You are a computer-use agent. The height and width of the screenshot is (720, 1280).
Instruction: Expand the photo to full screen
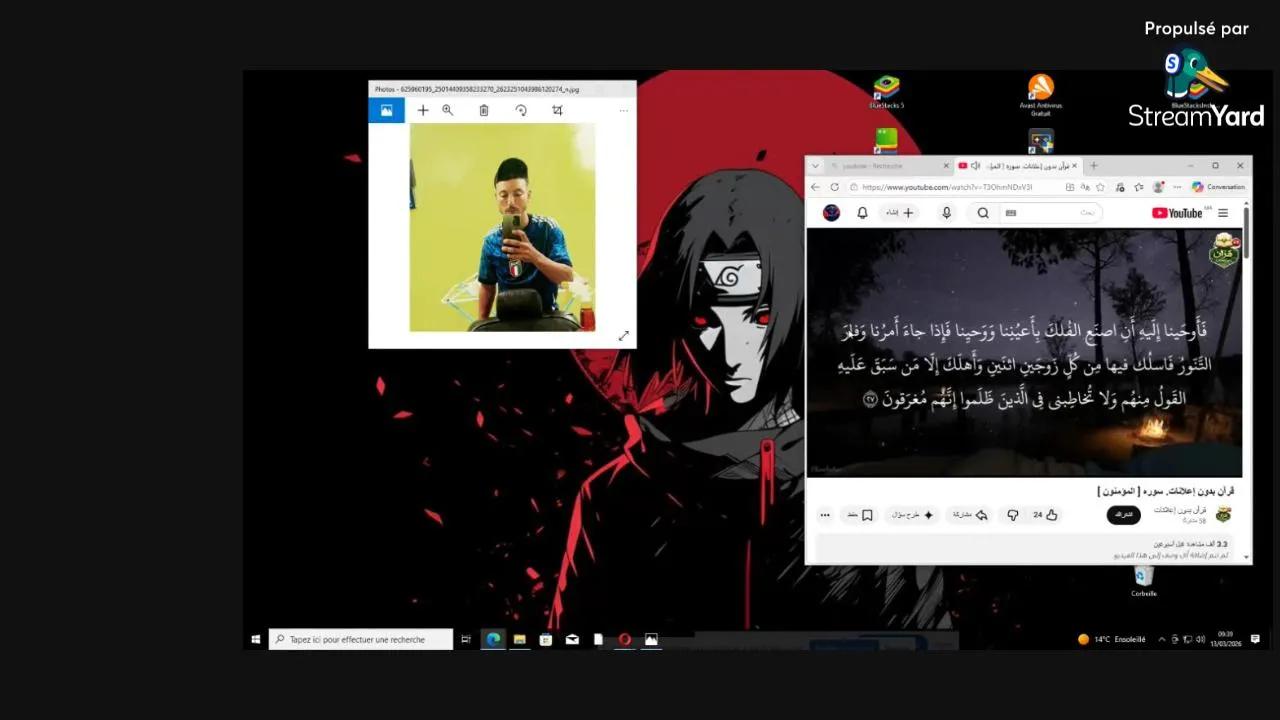[x=623, y=336]
